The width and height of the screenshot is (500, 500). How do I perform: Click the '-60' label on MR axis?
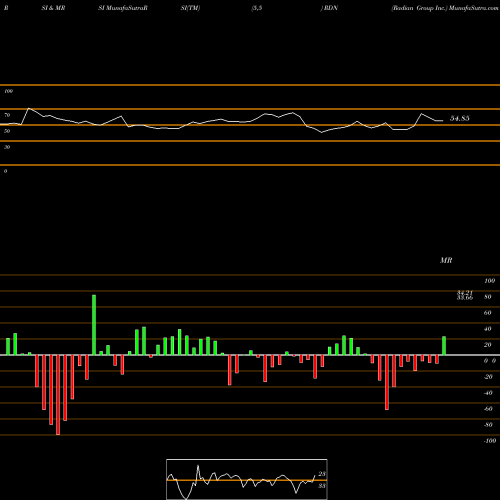(x=488, y=409)
